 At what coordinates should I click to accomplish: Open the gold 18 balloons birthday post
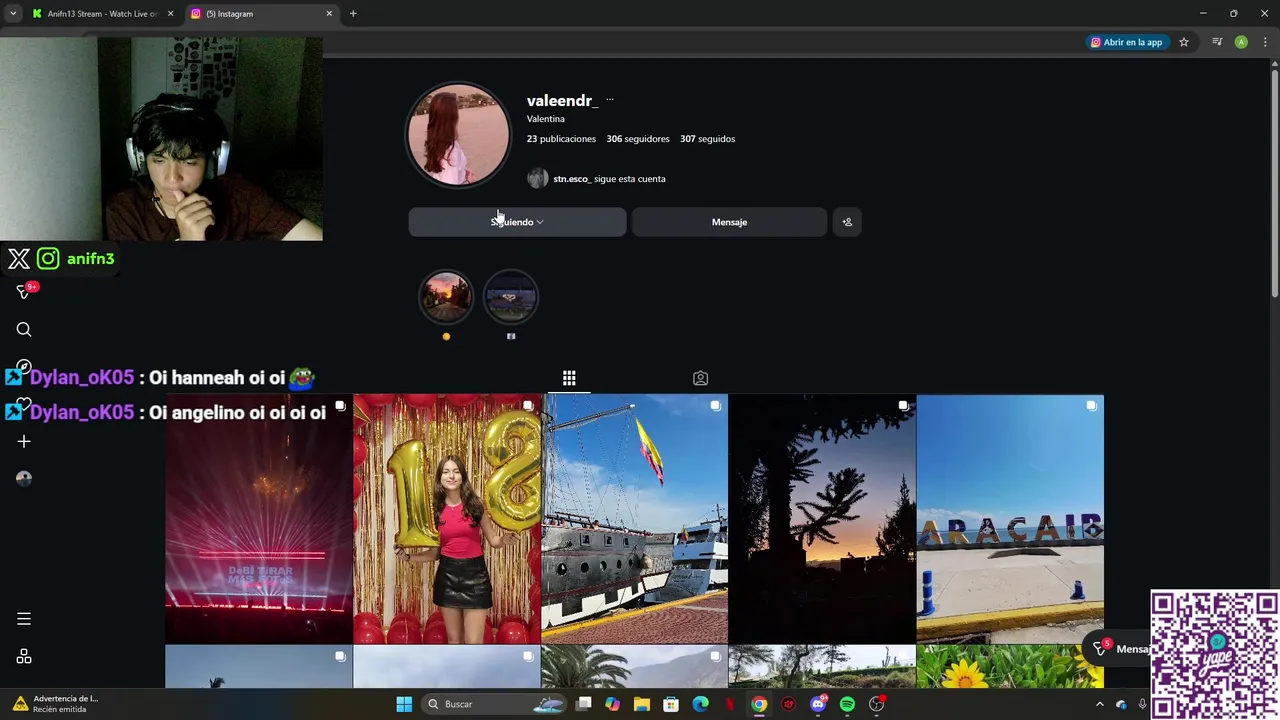tap(447, 519)
